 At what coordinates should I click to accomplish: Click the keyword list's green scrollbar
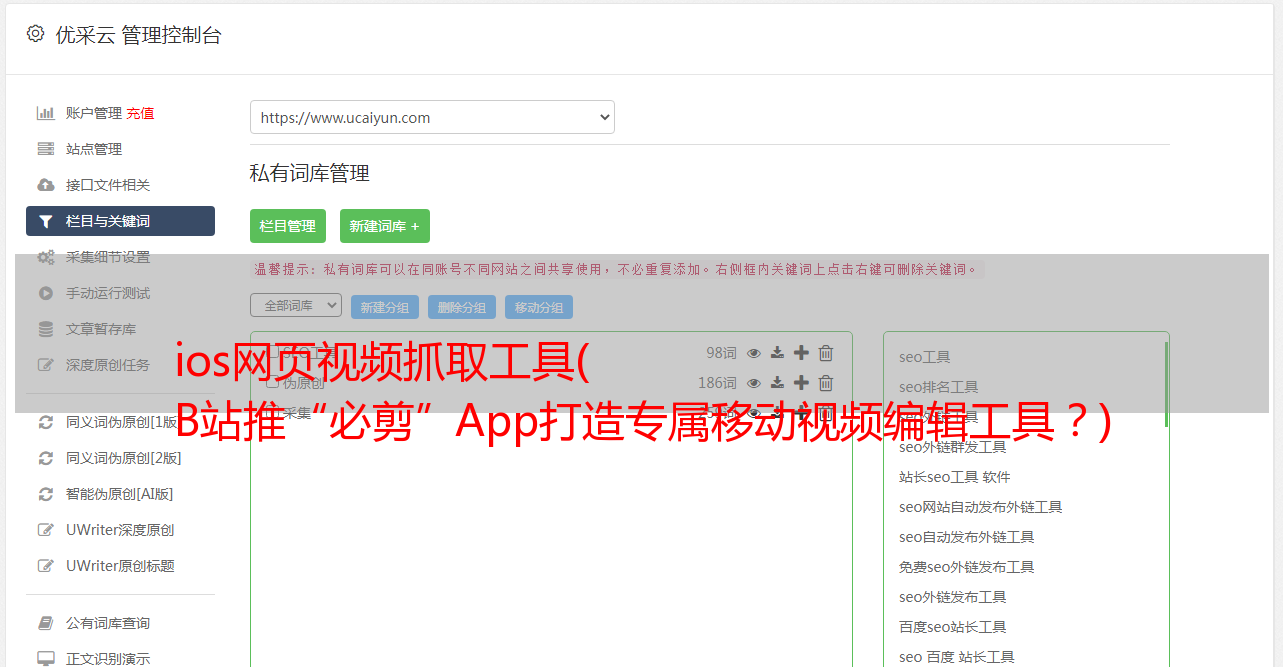[x=1166, y=385]
